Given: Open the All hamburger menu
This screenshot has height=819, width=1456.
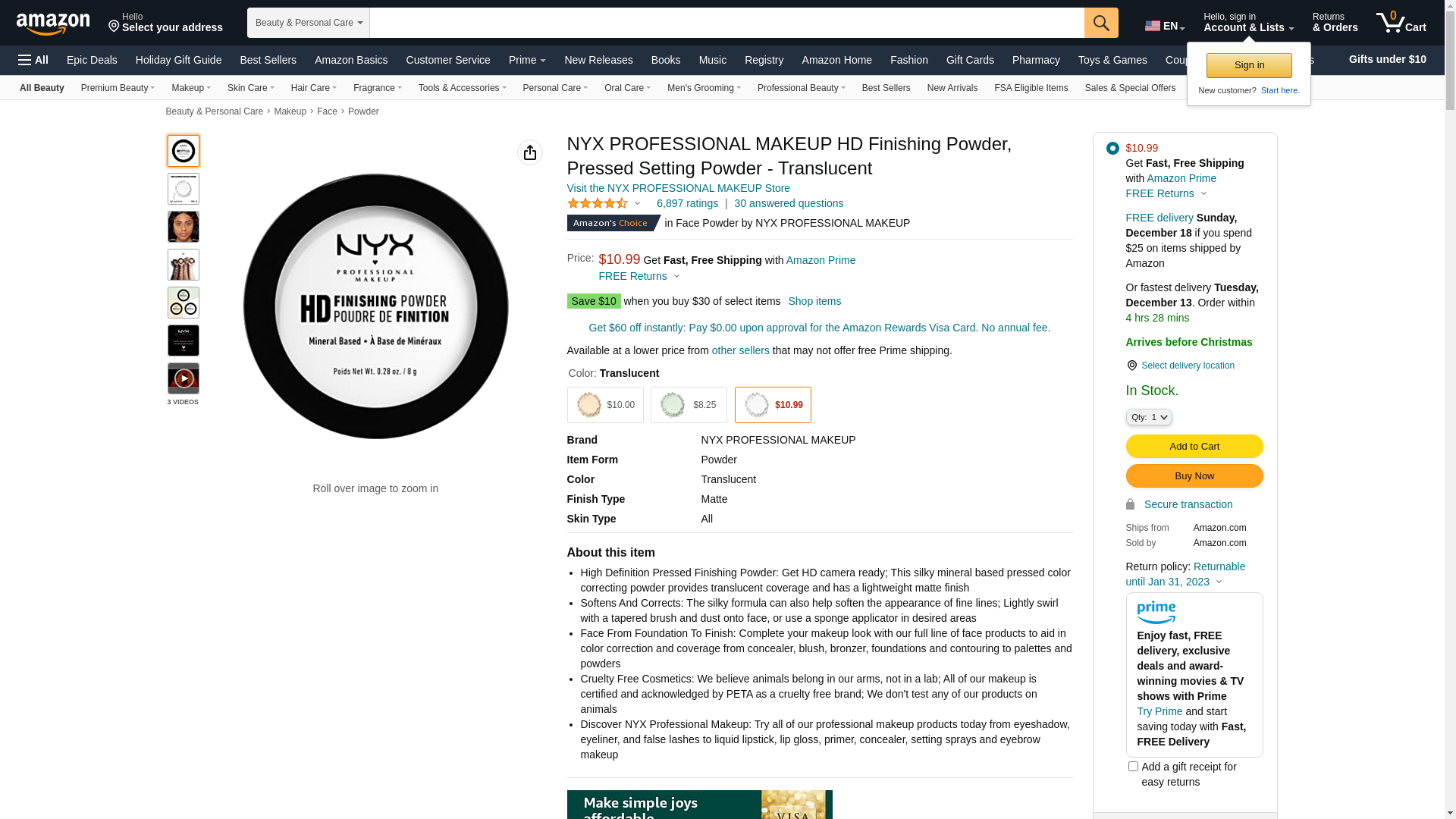Looking at the screenshot, I should tap(33, 60).
